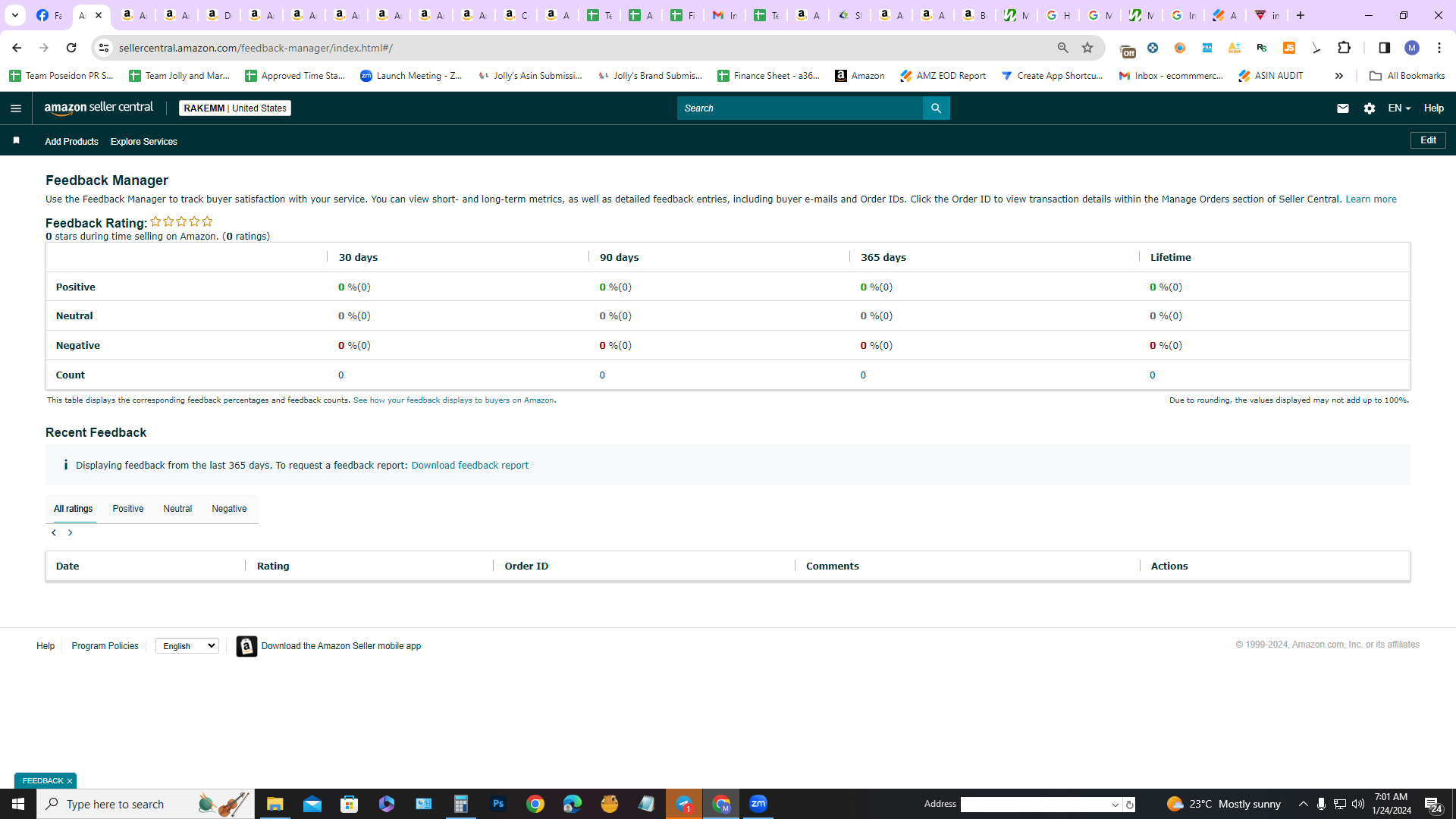The image size is (1456, 819).
Task: Open the footer Help link
Action: [45, 646]
